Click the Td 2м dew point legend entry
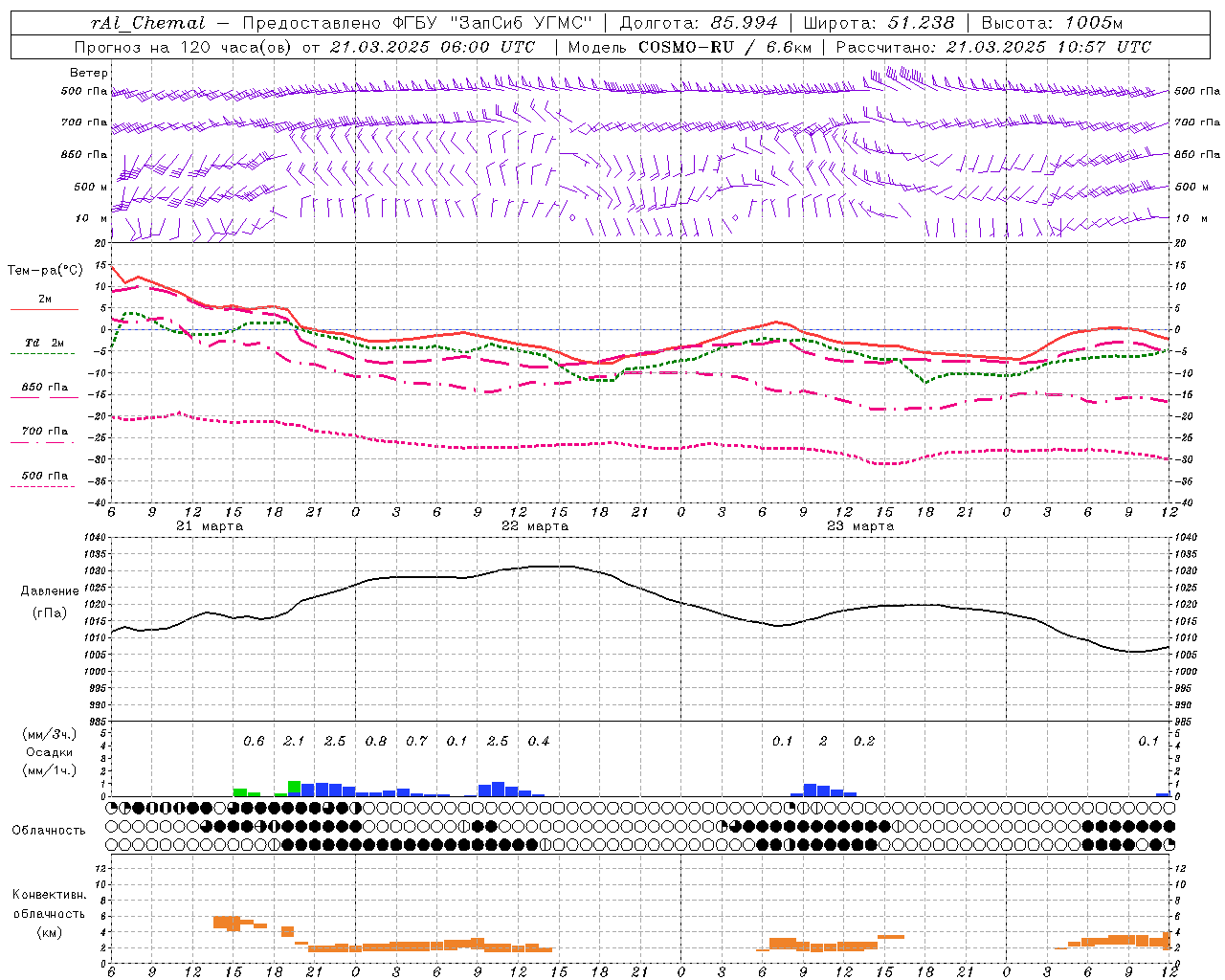 coord(45,343)
